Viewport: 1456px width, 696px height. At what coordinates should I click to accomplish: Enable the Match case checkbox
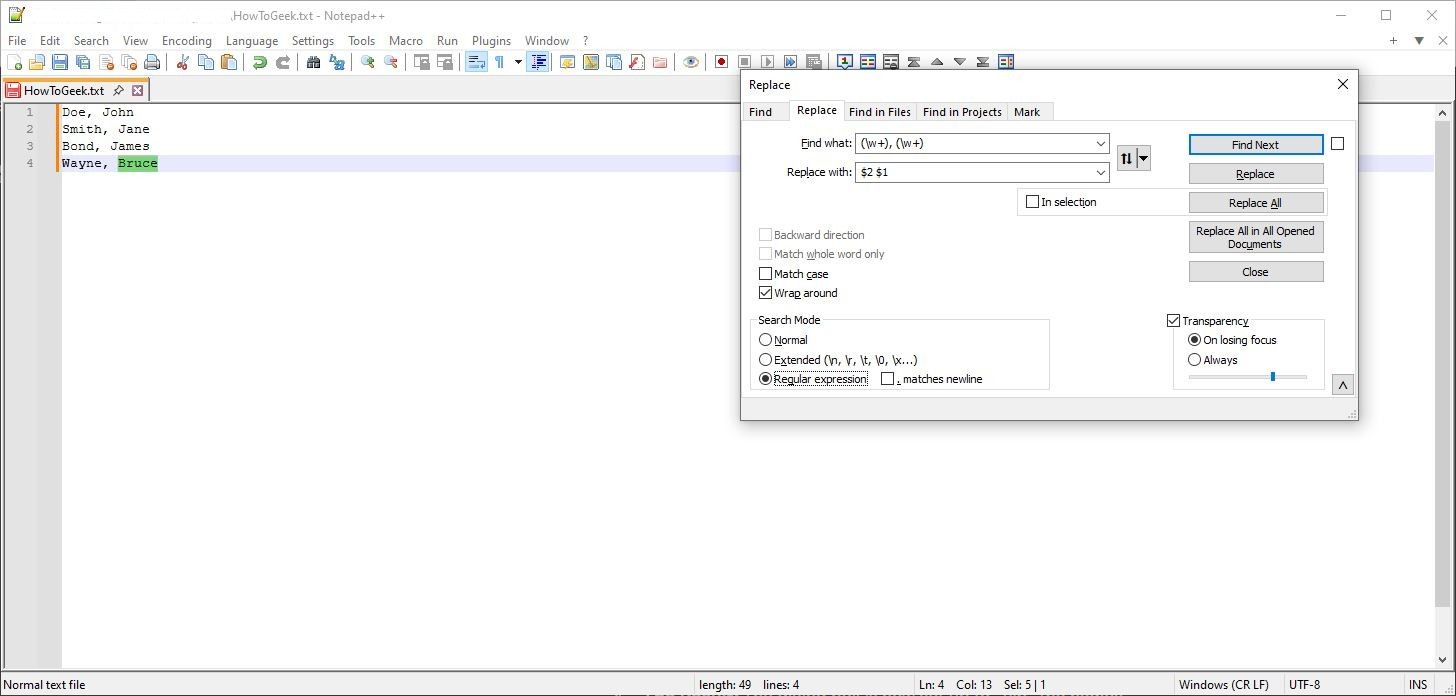click(x=766, y=274)
